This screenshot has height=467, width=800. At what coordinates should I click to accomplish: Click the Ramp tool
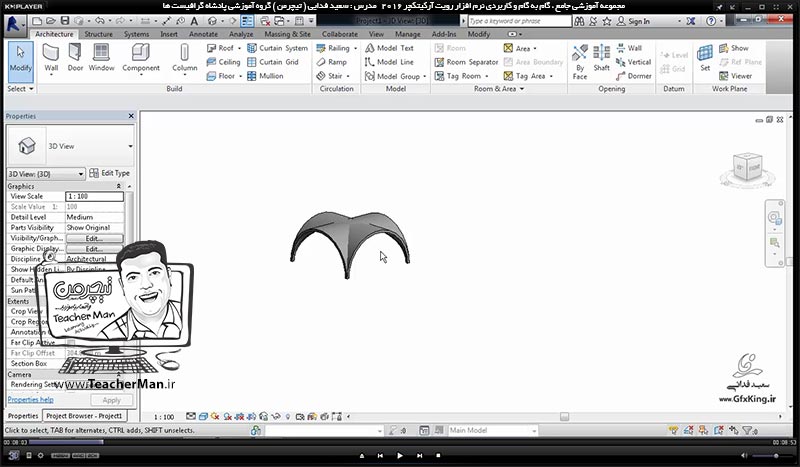point(332,62)
